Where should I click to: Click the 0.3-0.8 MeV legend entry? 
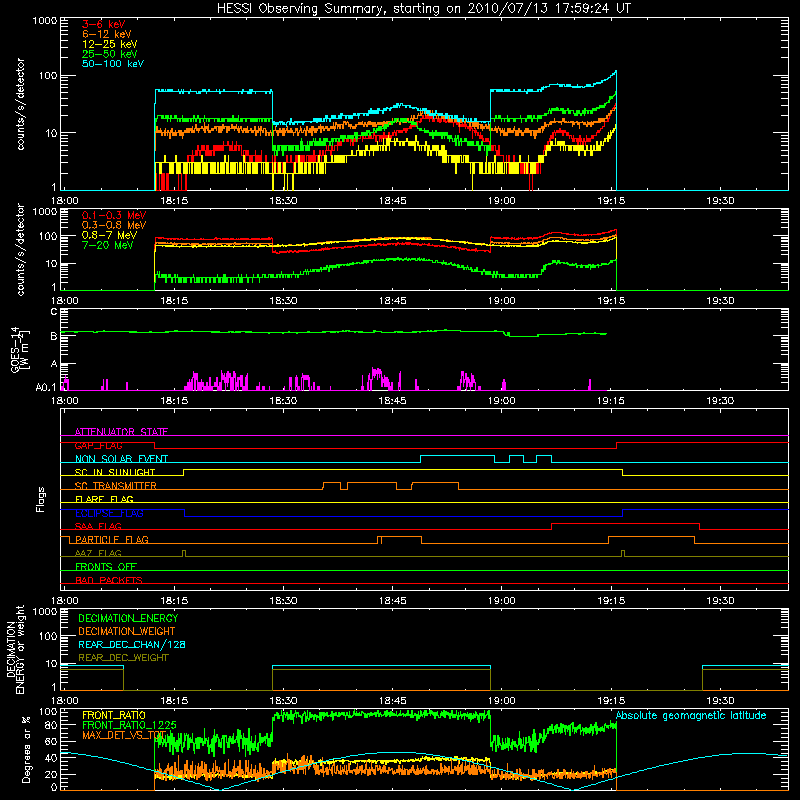point(114,225)
